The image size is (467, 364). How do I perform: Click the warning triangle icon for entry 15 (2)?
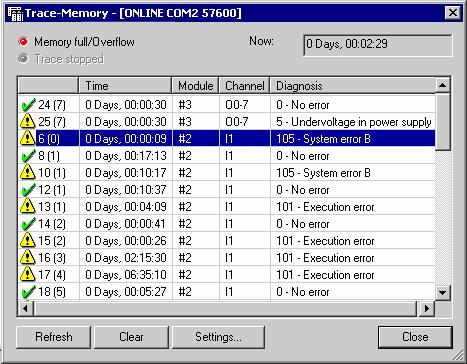click(28, 240)
